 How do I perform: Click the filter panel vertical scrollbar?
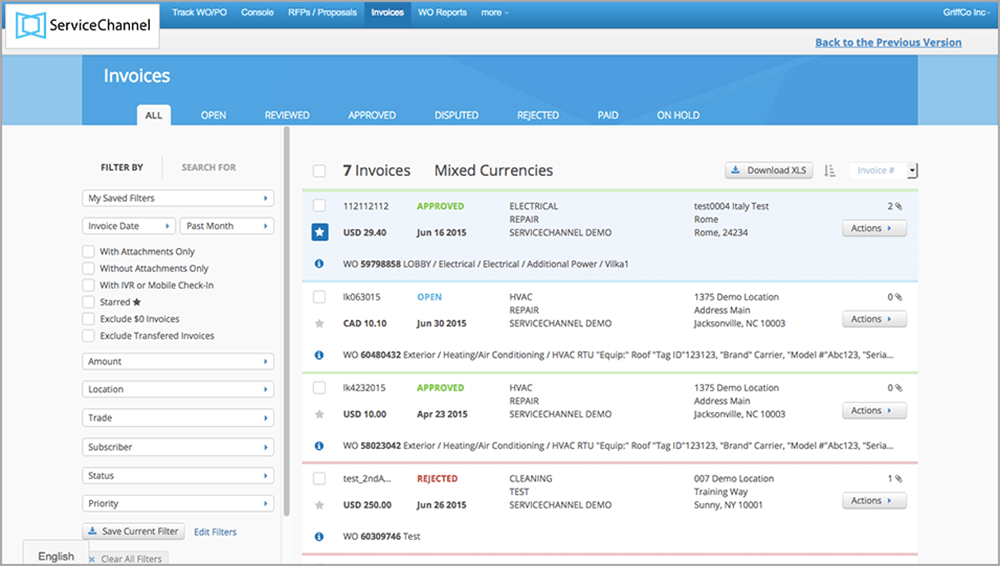[x=286, y=300]
